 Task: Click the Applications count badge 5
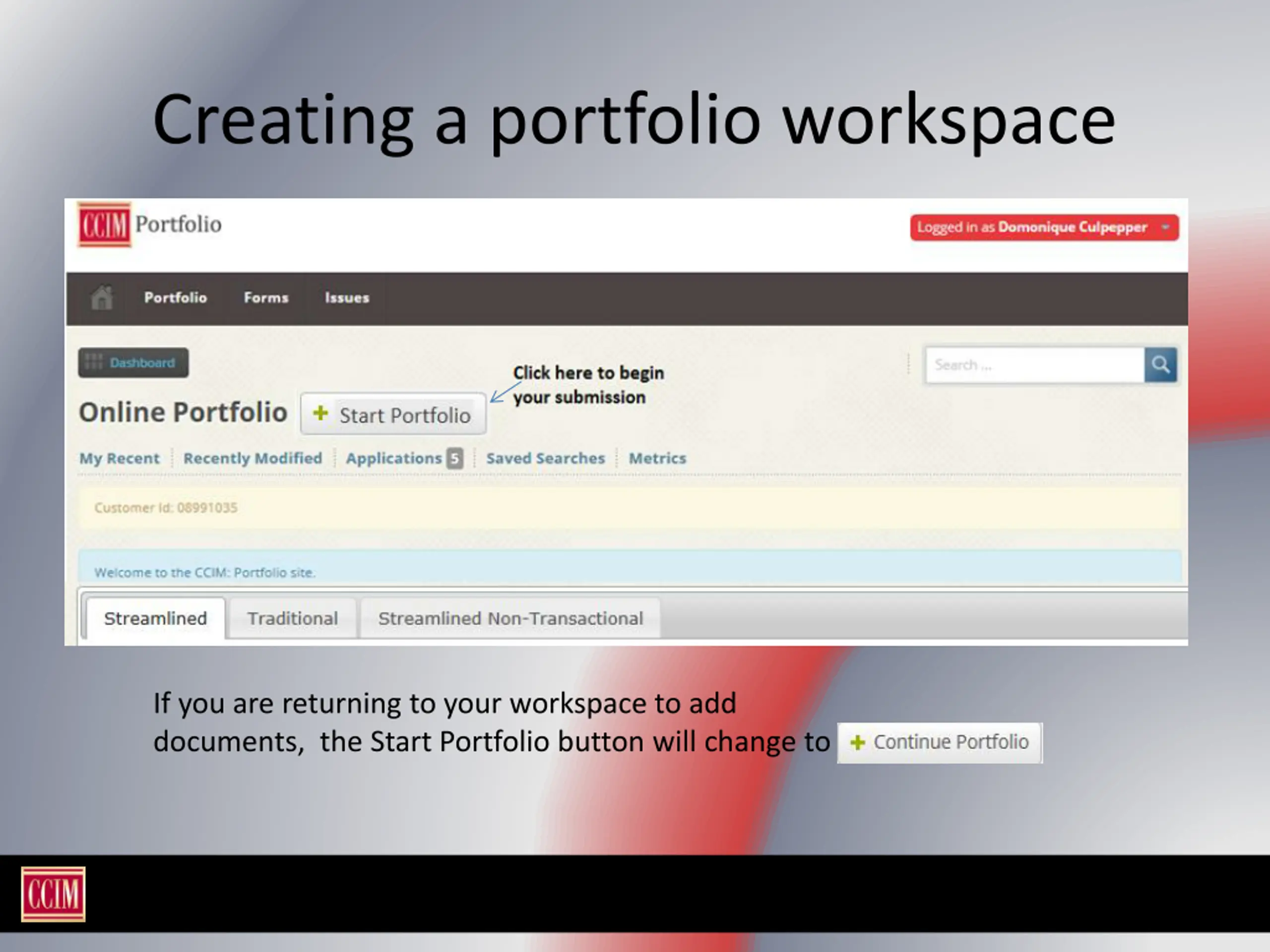coord(455,459)
